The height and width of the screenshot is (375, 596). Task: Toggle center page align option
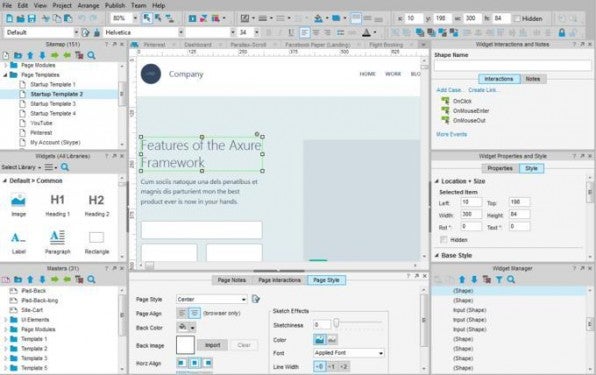[195, 313]
